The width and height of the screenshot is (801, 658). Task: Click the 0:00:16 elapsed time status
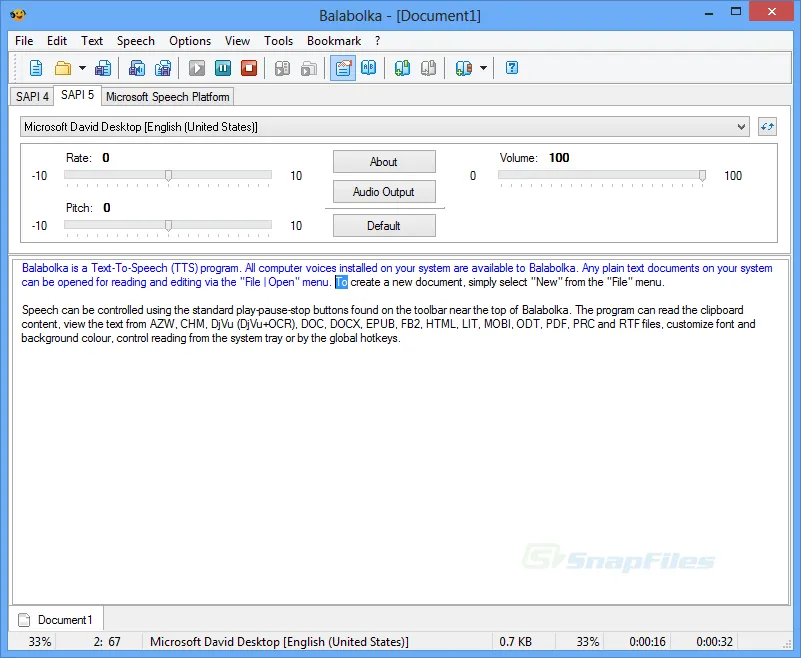[647, 642]
